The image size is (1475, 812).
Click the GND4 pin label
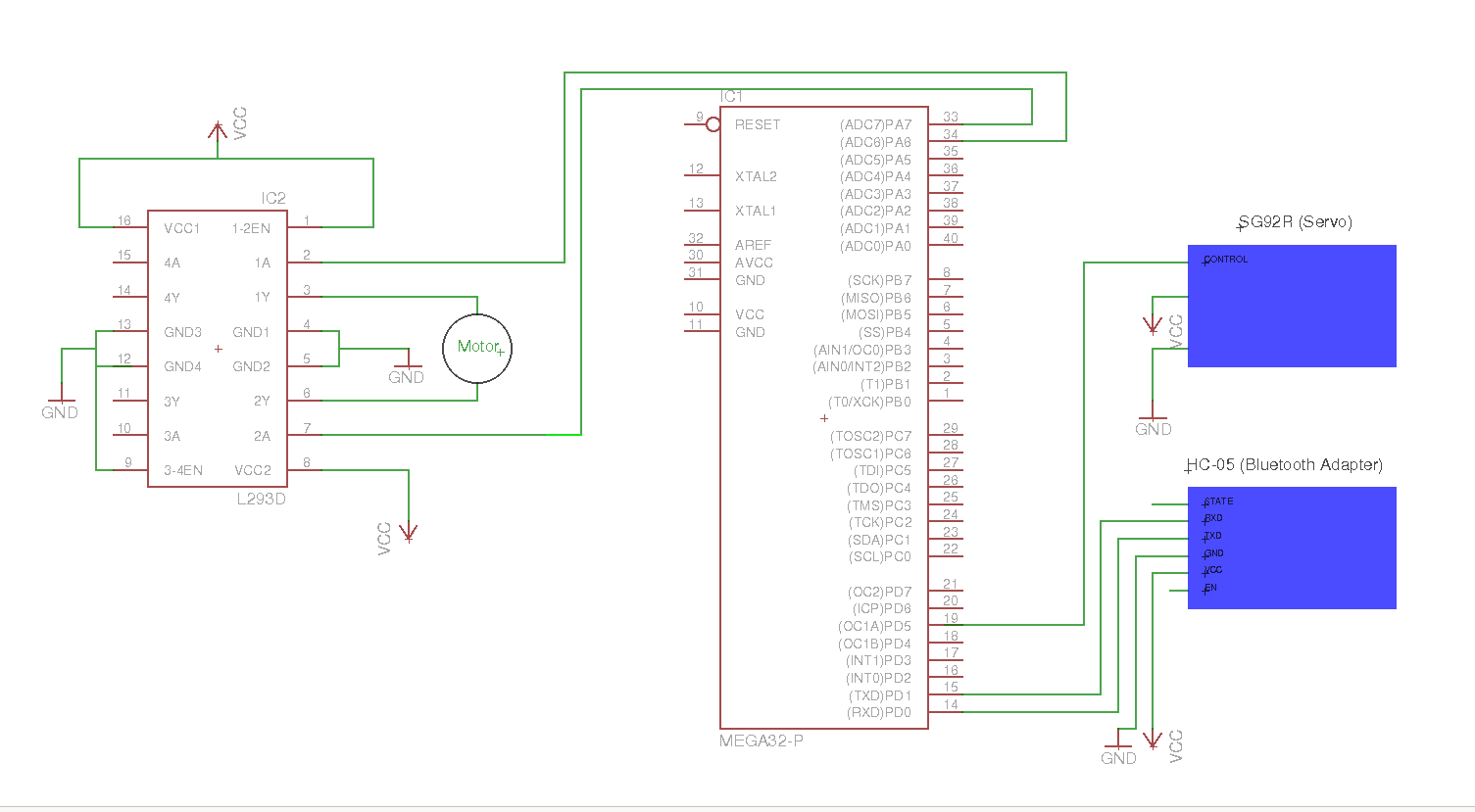[x=183, y=366]
